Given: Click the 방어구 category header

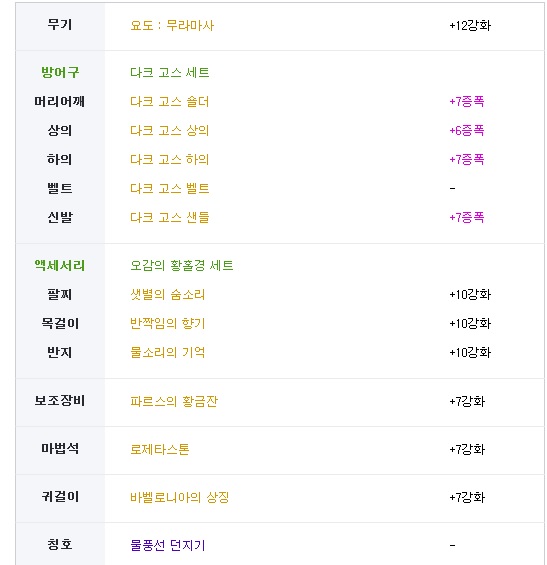Looking at the screenshot, I should 60,72.
